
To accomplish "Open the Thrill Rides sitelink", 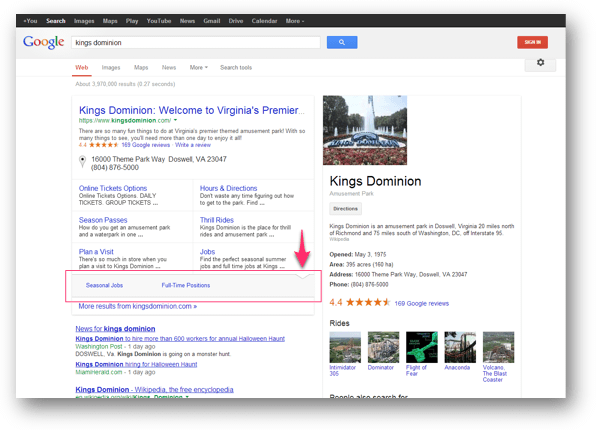I will click(x=217, y=220).
